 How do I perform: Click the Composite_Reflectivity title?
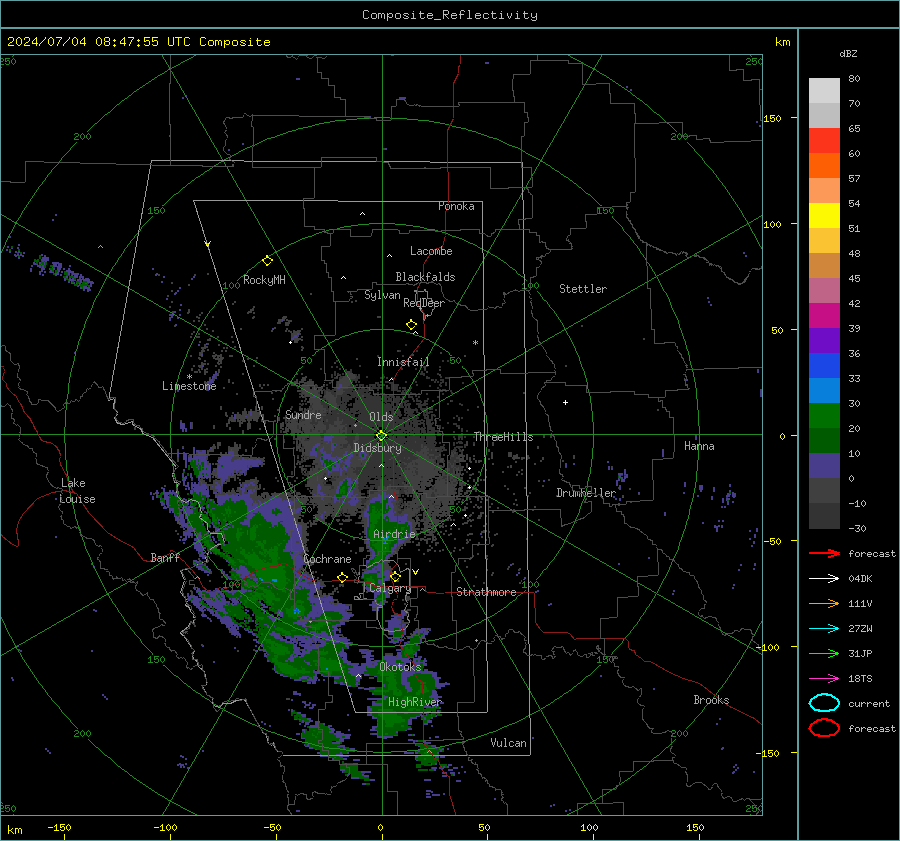(450, 15)
